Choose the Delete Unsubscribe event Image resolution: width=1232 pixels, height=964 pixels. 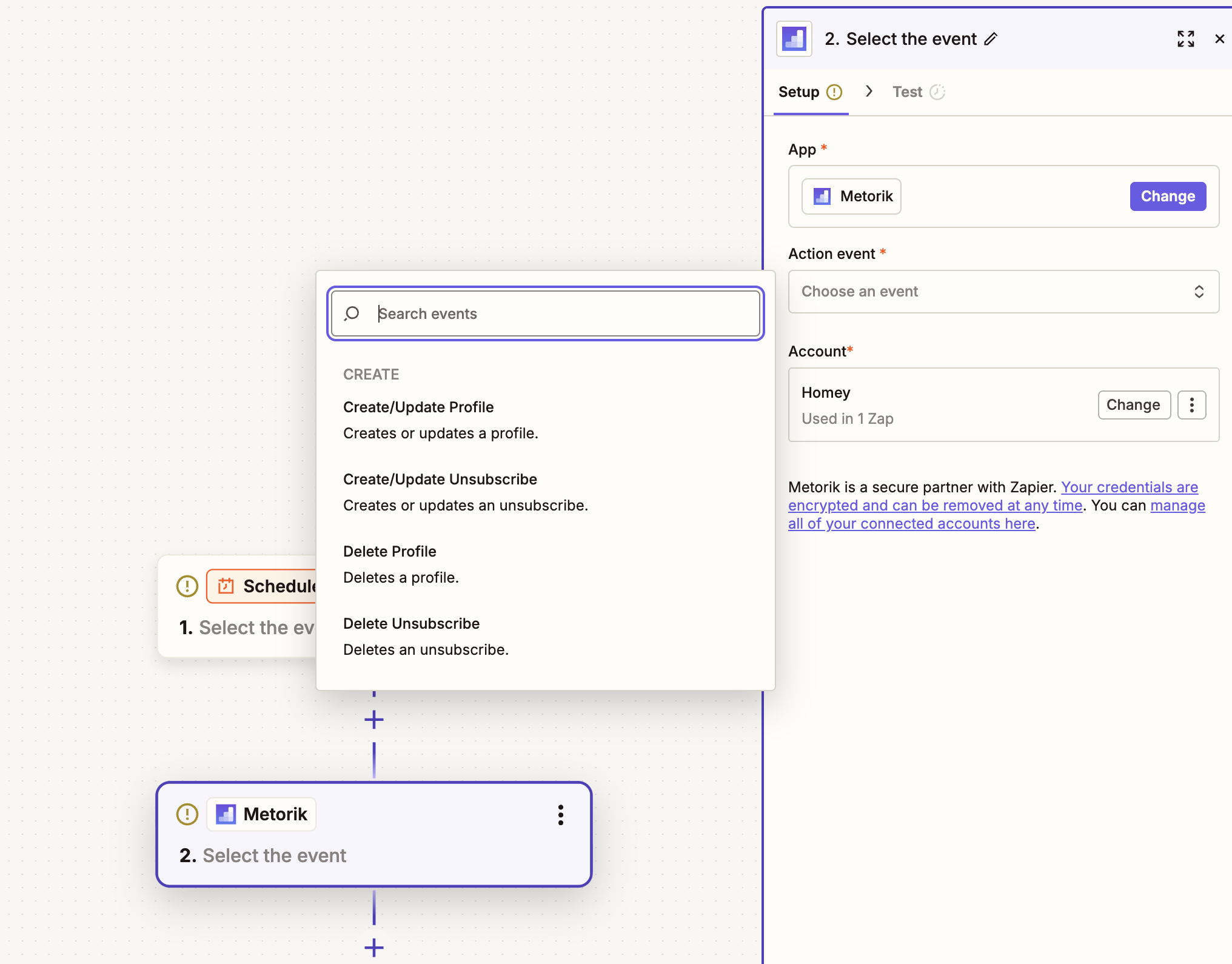click(x=546, y=637)
